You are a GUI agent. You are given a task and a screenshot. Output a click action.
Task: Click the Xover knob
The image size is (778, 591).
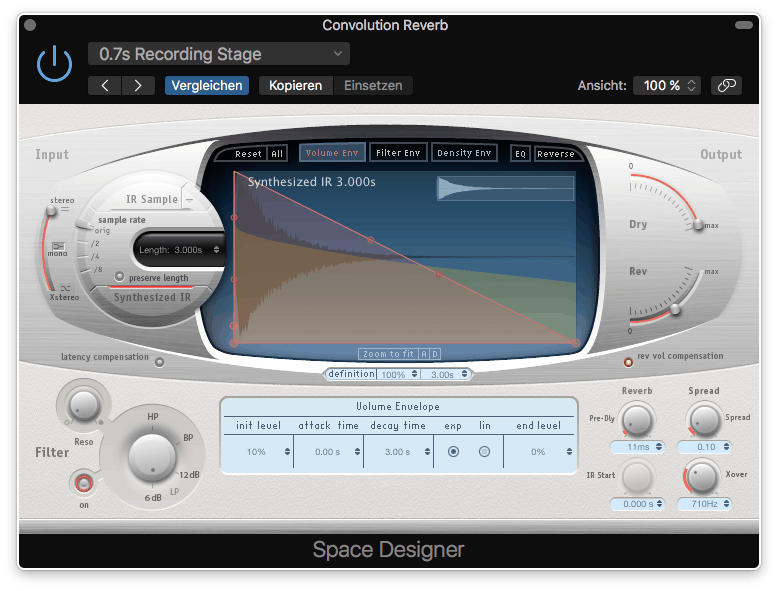(x=702, y=476)
